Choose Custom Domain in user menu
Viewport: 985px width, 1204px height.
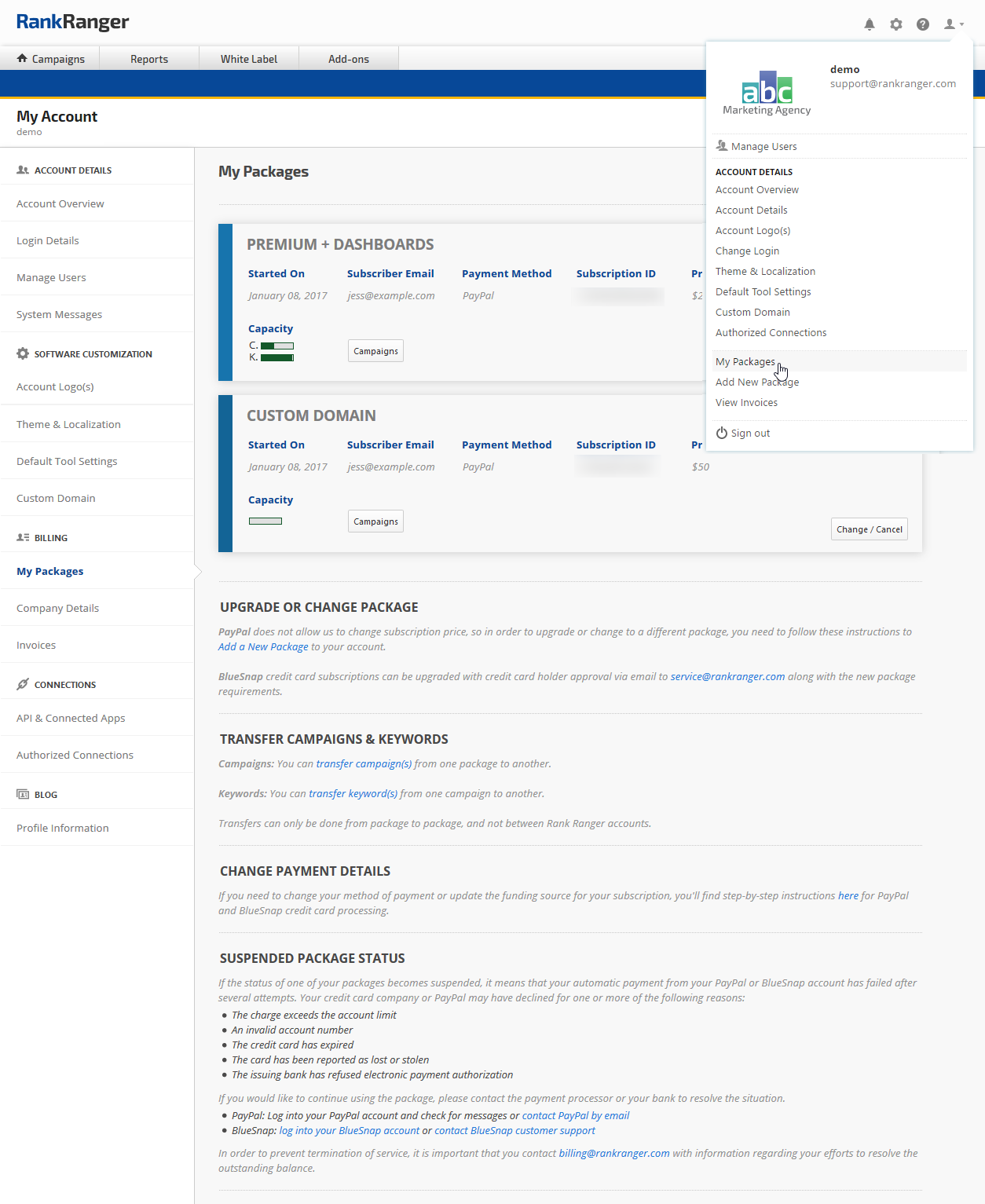[753, 313]
